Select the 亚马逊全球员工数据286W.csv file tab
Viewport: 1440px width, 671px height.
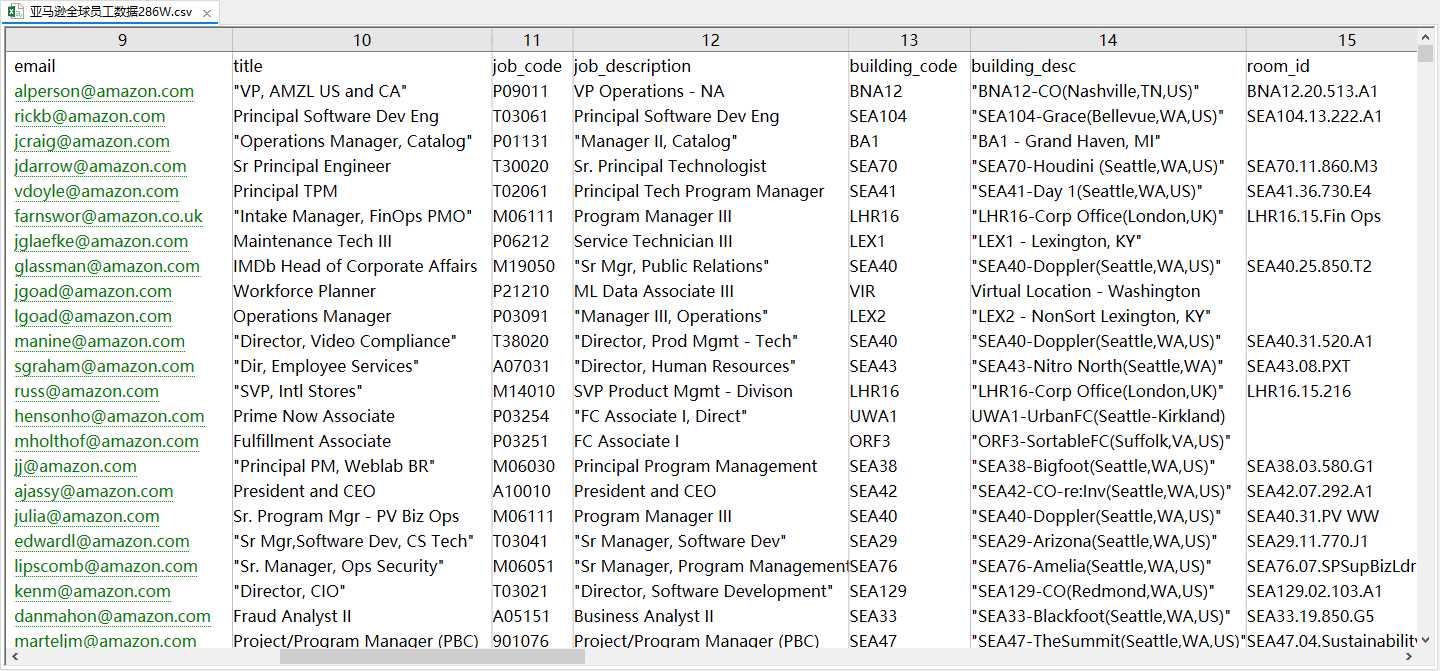(x=110, y=12)
